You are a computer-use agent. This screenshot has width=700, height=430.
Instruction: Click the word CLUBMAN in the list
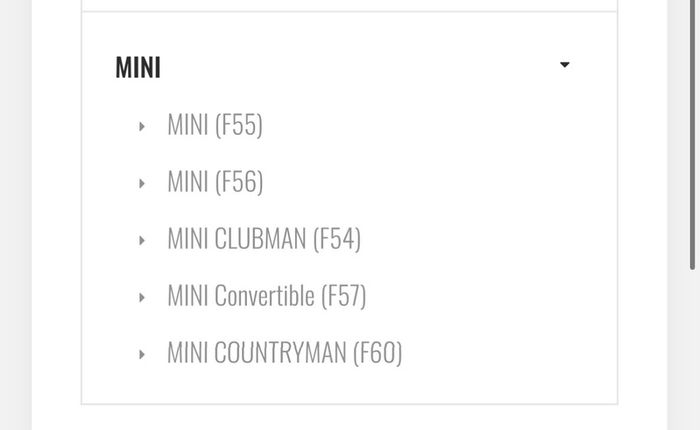[260, 239]
